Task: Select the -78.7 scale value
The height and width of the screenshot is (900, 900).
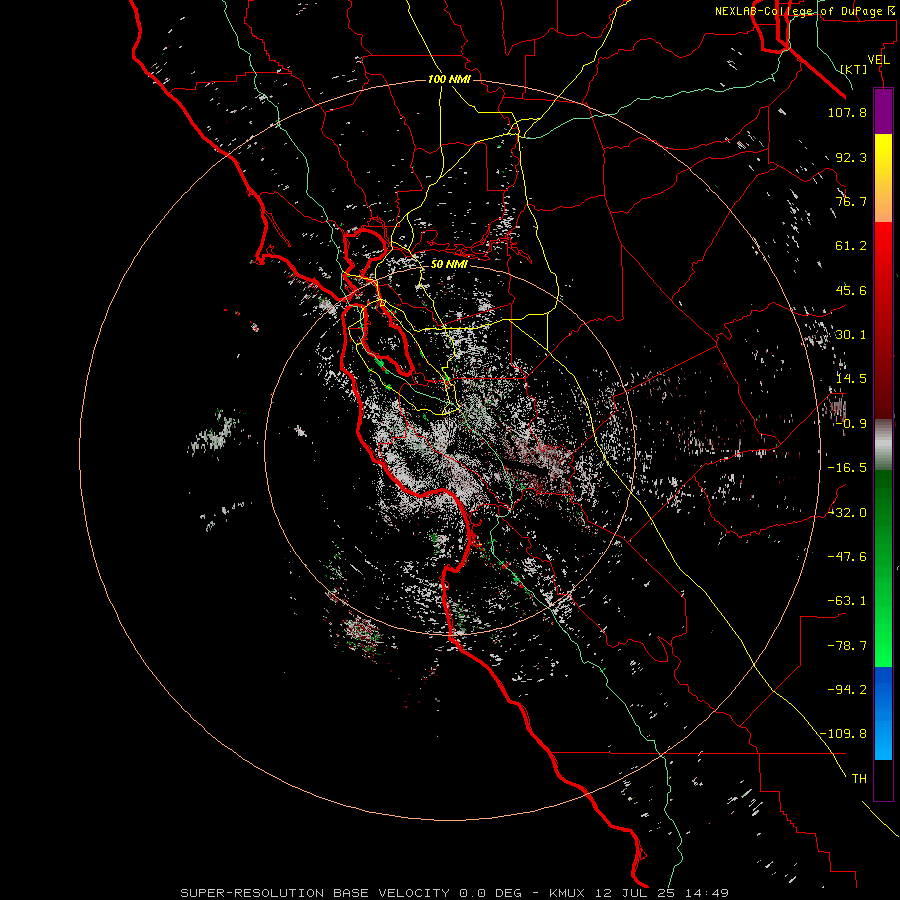Action: [847, 646]
